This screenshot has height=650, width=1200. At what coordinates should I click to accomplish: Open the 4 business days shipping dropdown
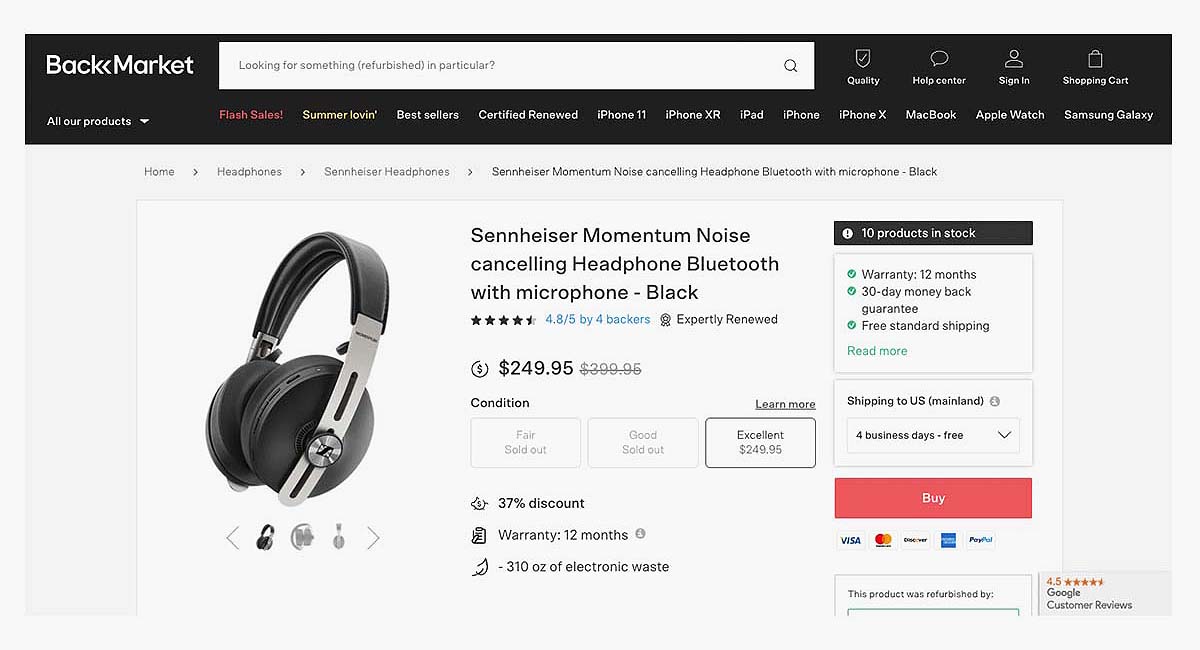click(933, 435)
